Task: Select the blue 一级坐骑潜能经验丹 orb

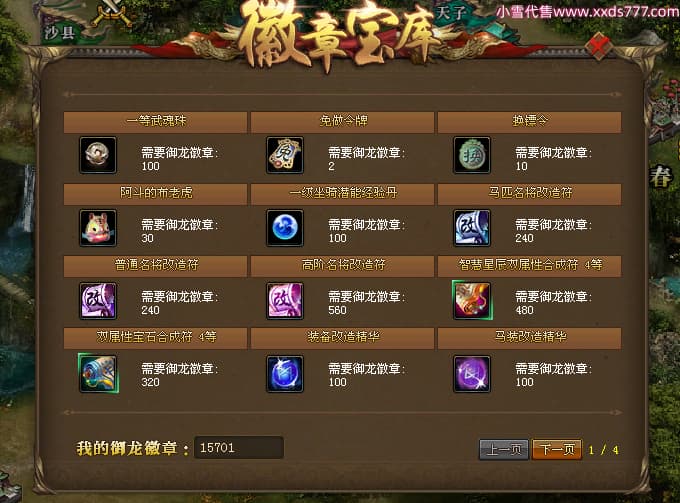Action: (285, 228)
